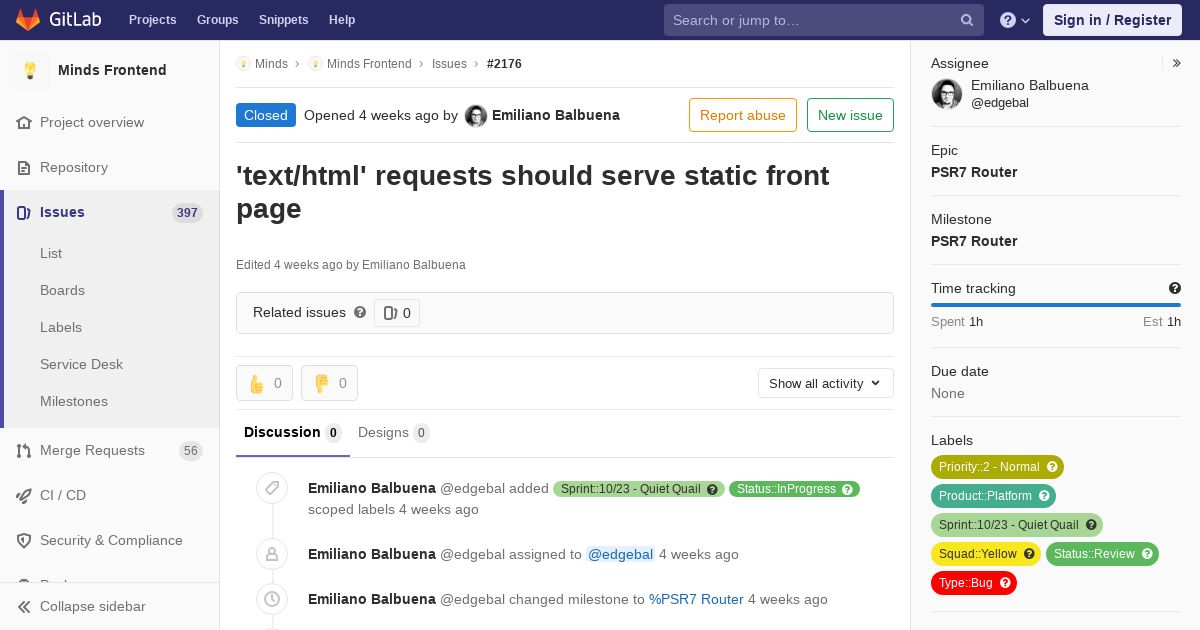
Task: Click the Project overview house icon
Action: [24, 123]
